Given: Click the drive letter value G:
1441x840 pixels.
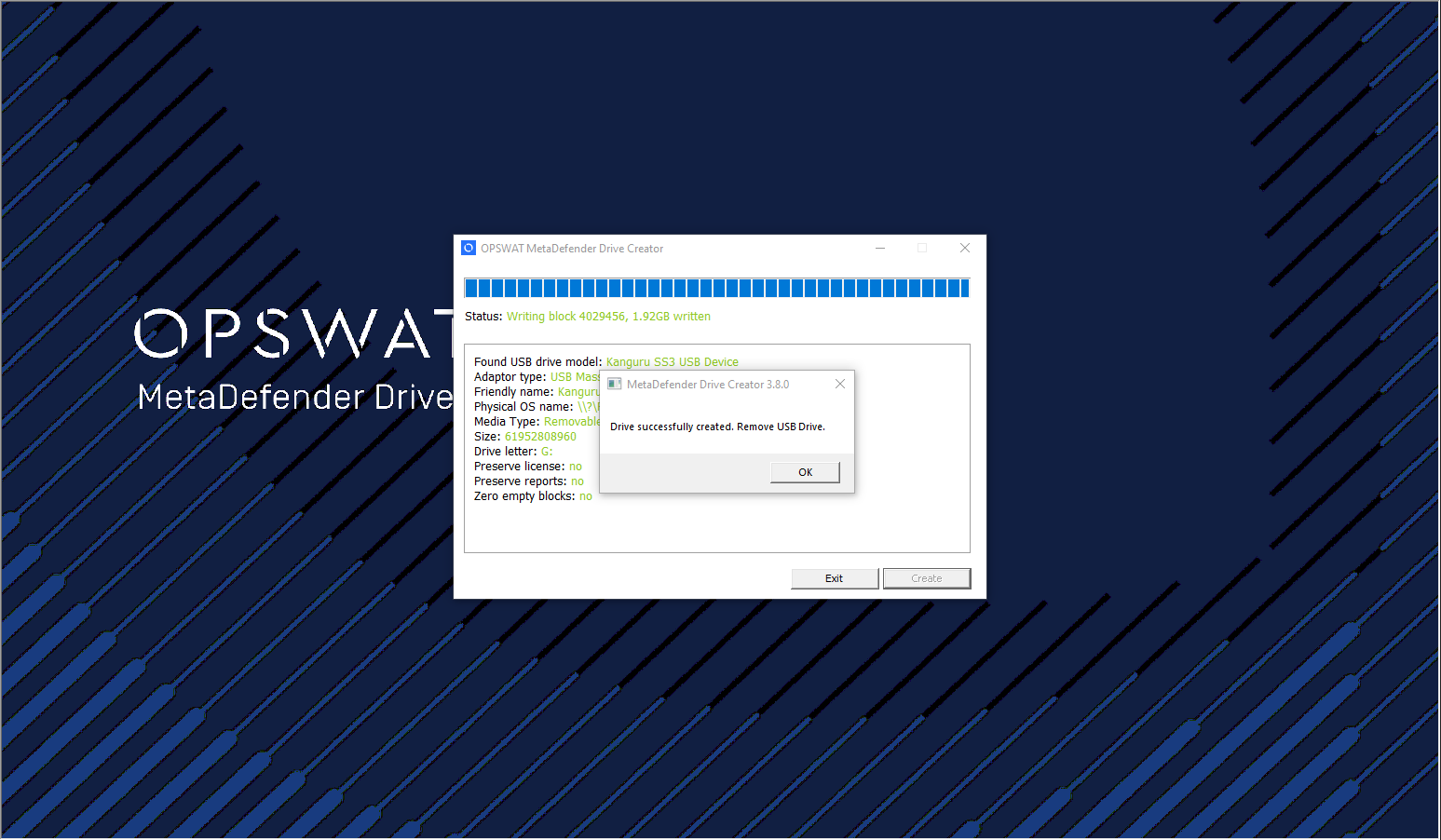Looking at the screenshot, I should click(547, 452).
